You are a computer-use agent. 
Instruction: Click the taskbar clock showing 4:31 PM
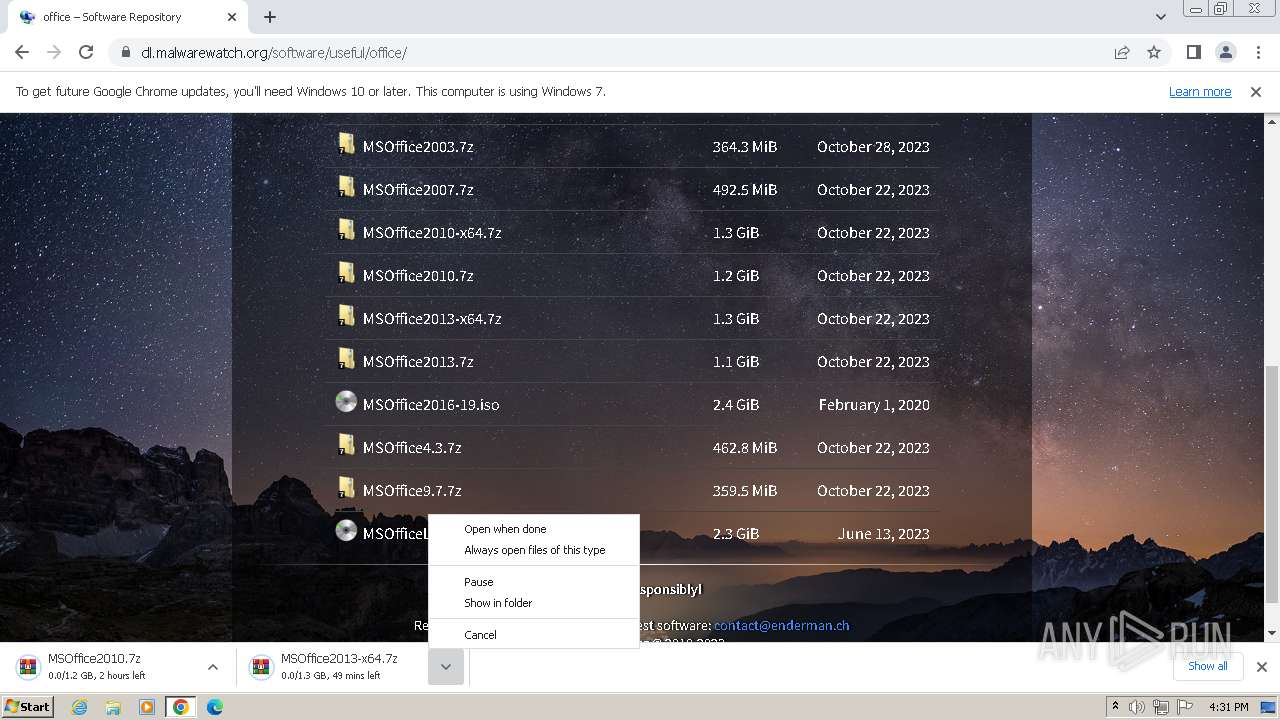[x=1228, y=707]
